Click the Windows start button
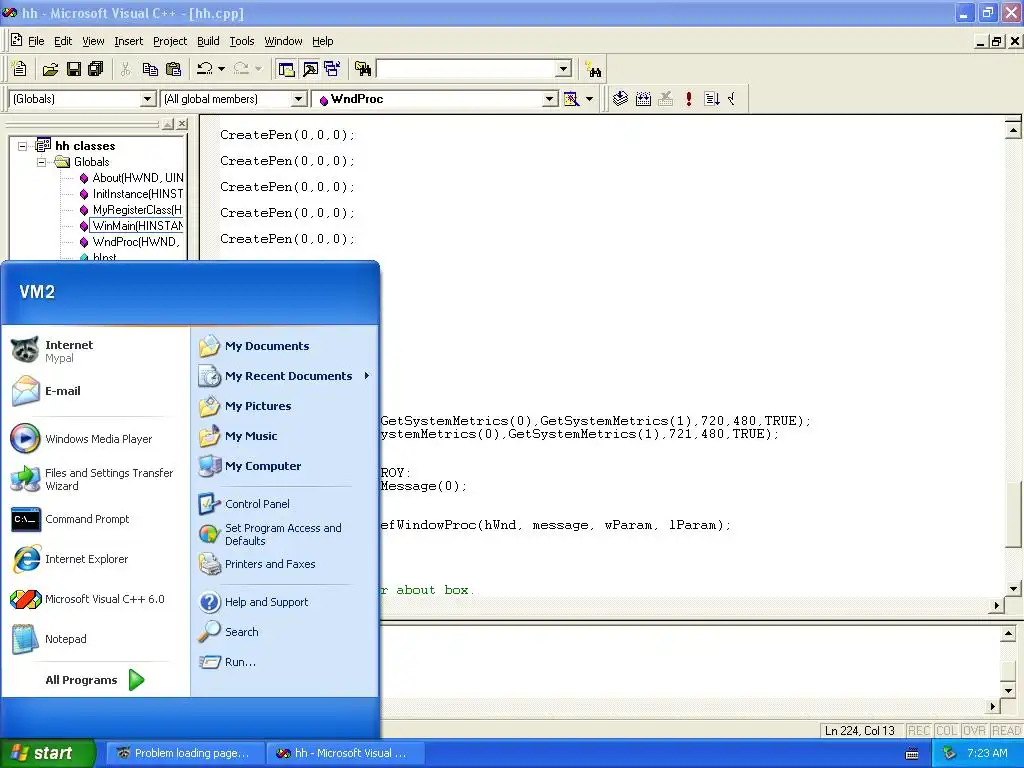Screen dimensions: 1024x768 click(47, 753)
